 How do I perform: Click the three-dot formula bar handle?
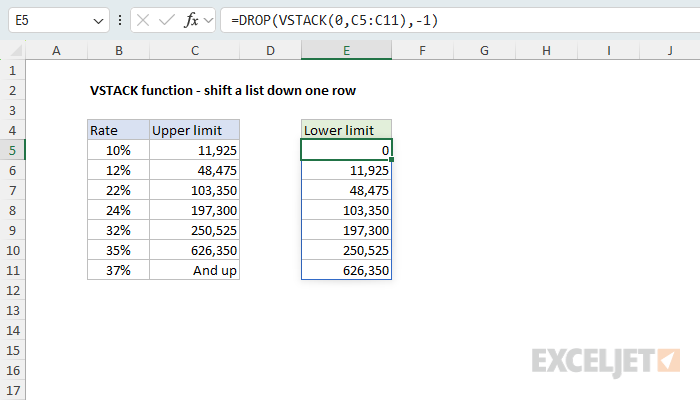click(x=120, y=20)
